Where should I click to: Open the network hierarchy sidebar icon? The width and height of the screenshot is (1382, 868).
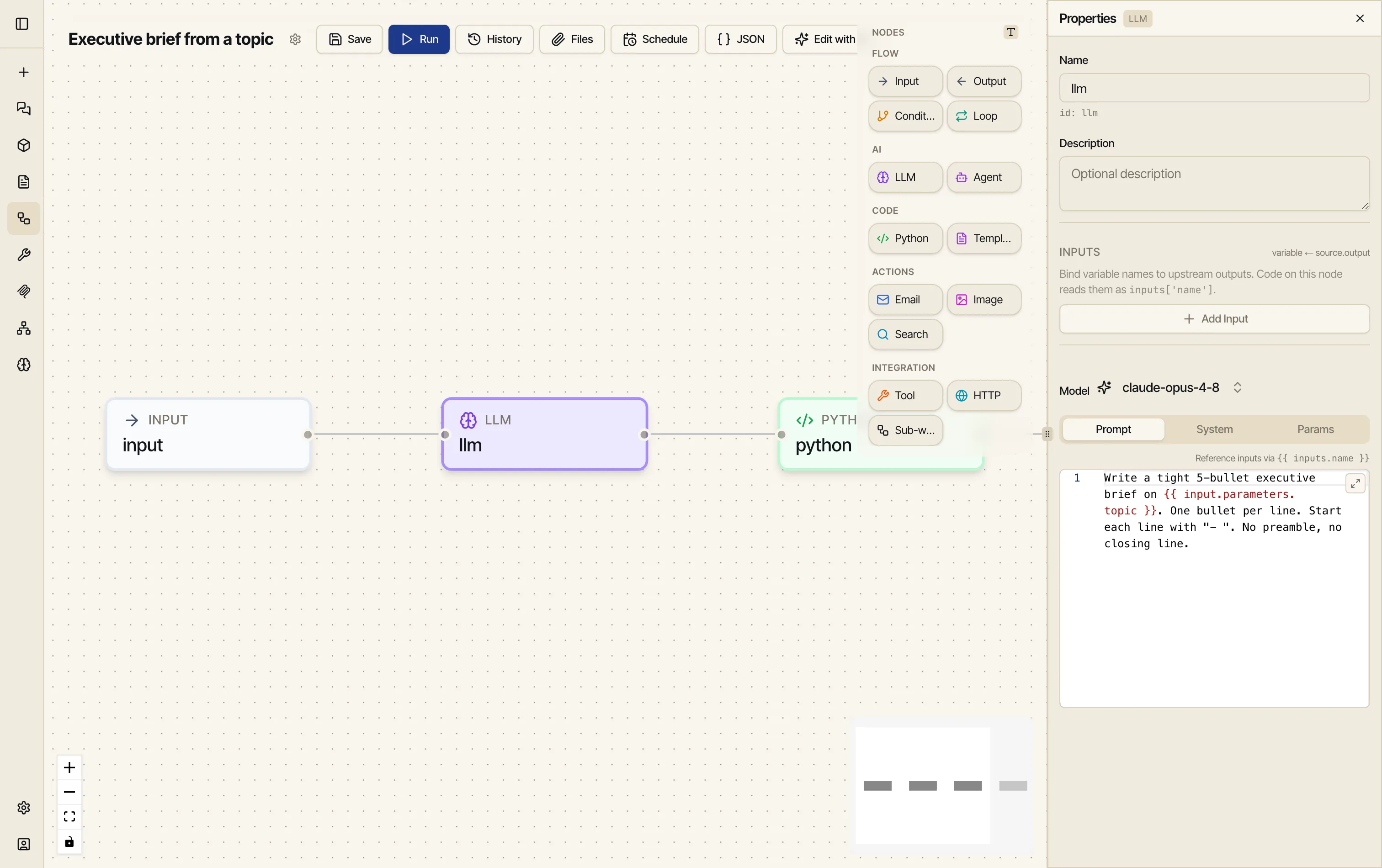[23, 328]
